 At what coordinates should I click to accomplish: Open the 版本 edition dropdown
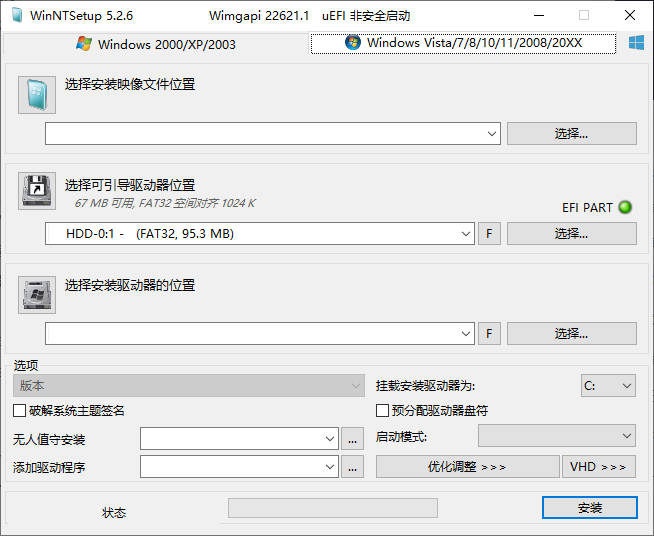click(x=189, y=386)
